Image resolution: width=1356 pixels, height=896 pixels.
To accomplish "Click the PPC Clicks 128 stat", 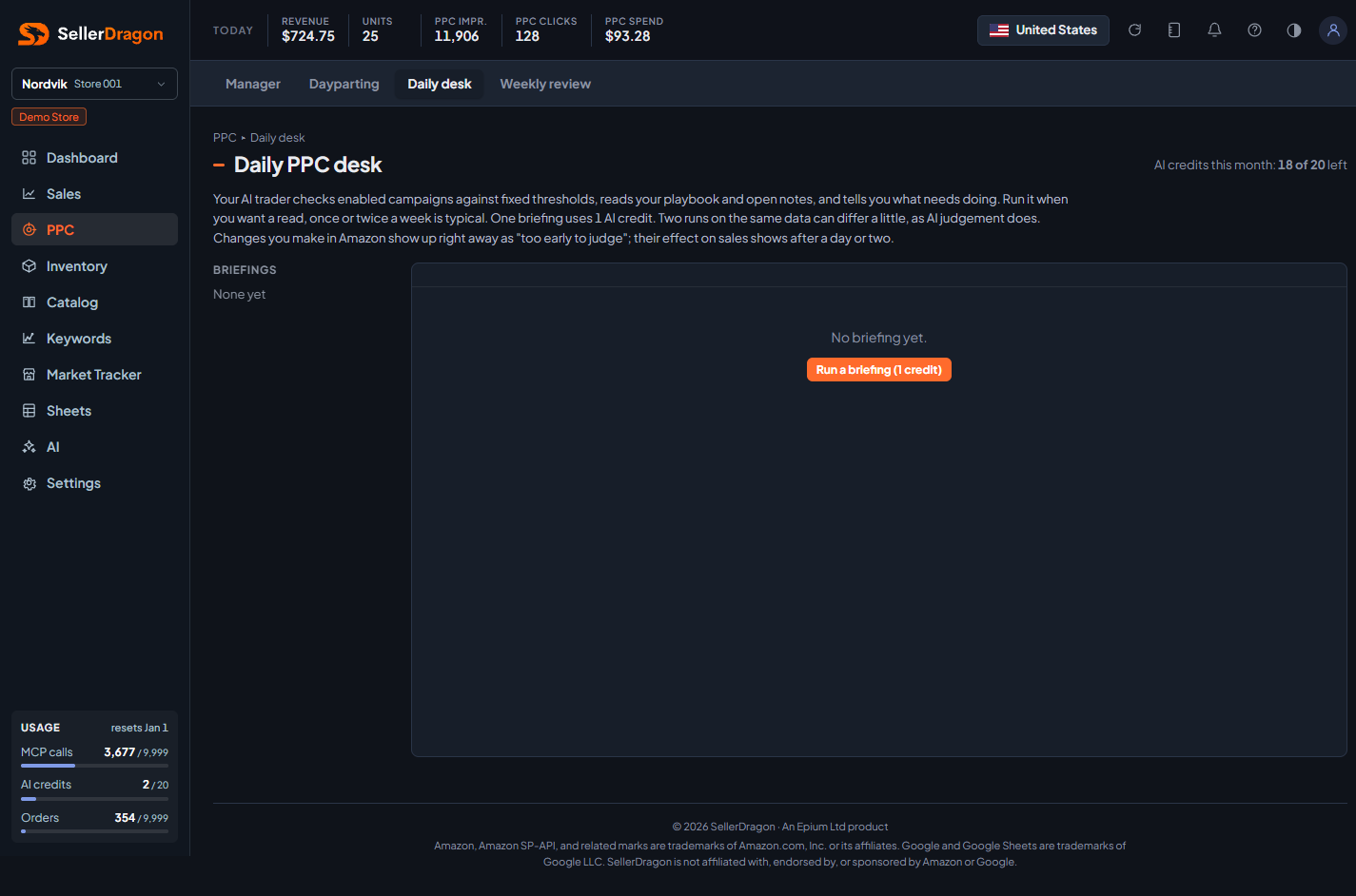I will tap(546, 30).
